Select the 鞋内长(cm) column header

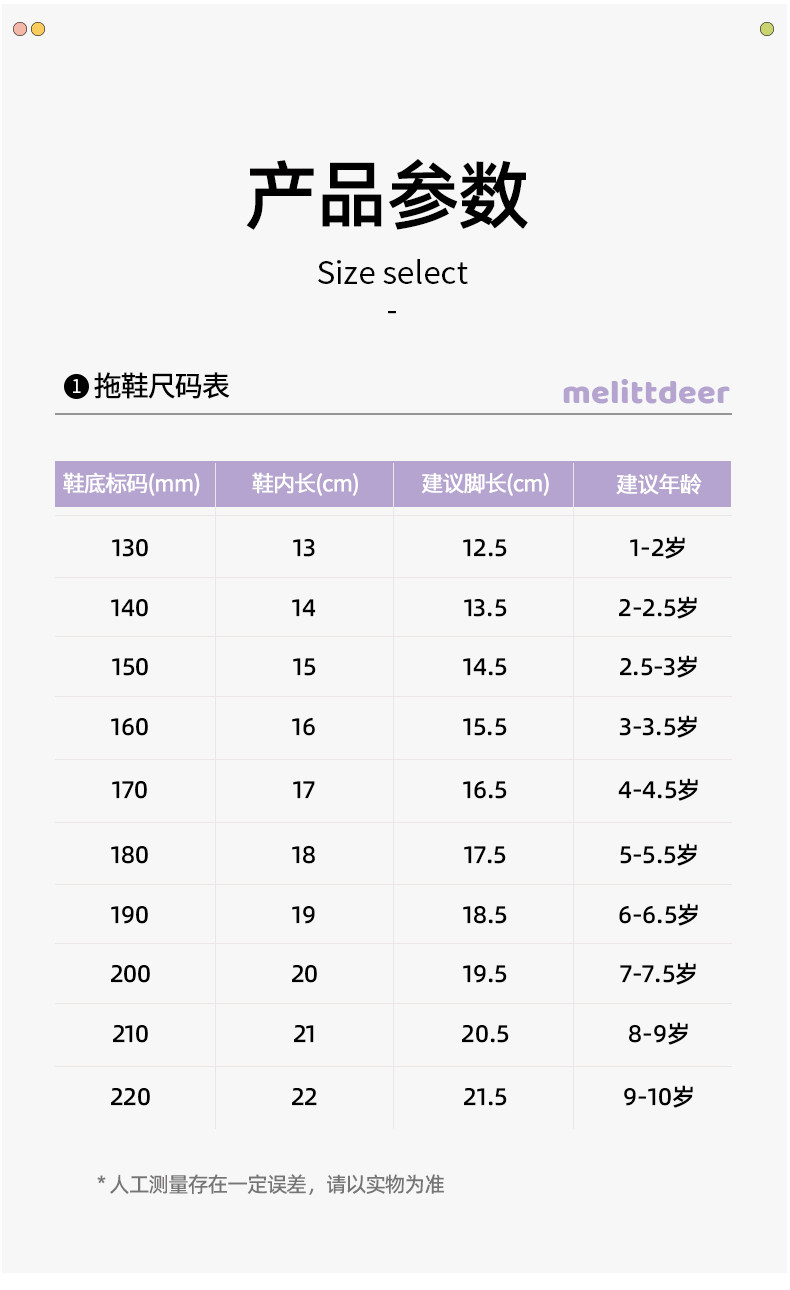point(304,484)
